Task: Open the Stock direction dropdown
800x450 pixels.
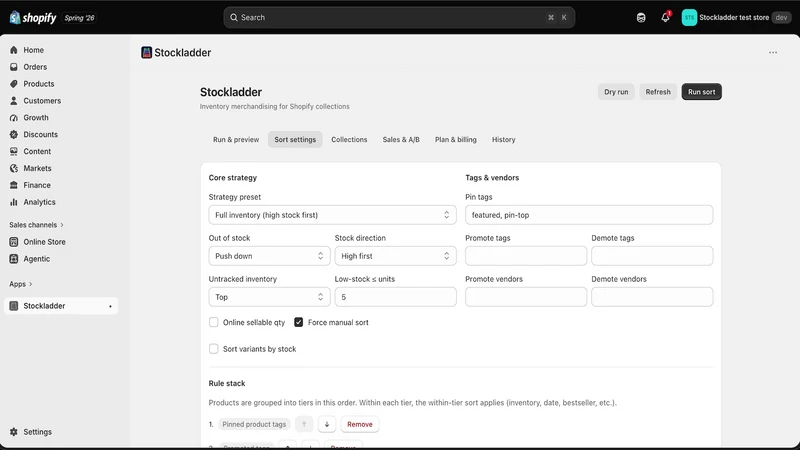Action: pos(395,256)
